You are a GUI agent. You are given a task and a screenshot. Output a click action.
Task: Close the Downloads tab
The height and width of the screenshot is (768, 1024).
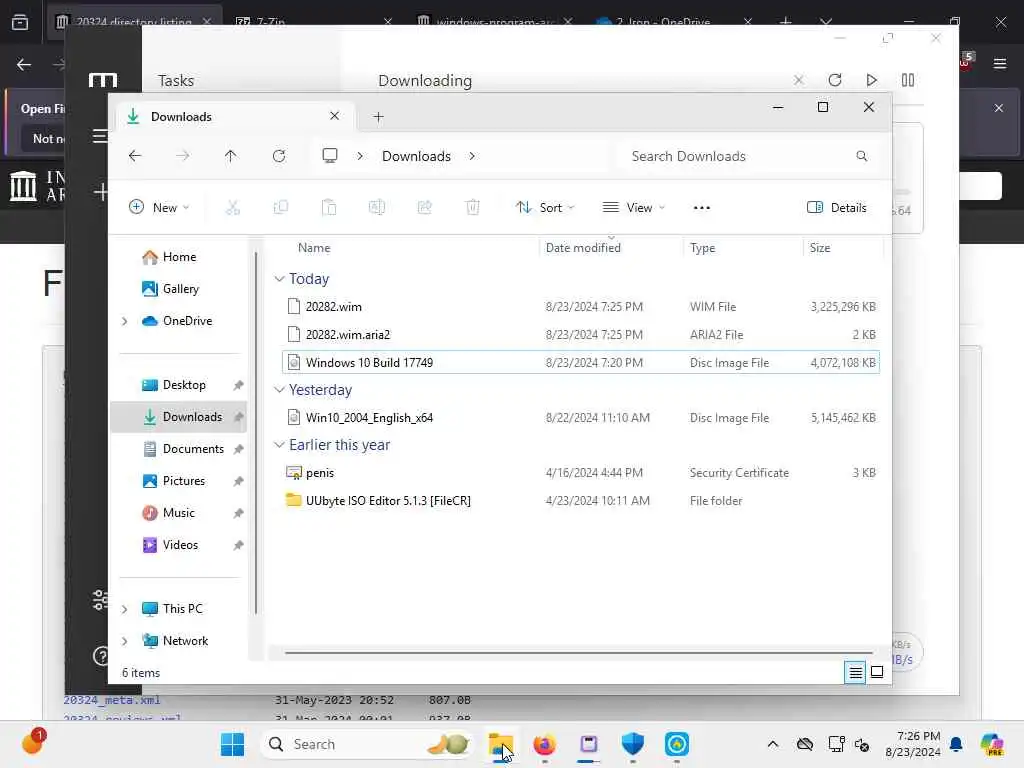click(334, 116)
